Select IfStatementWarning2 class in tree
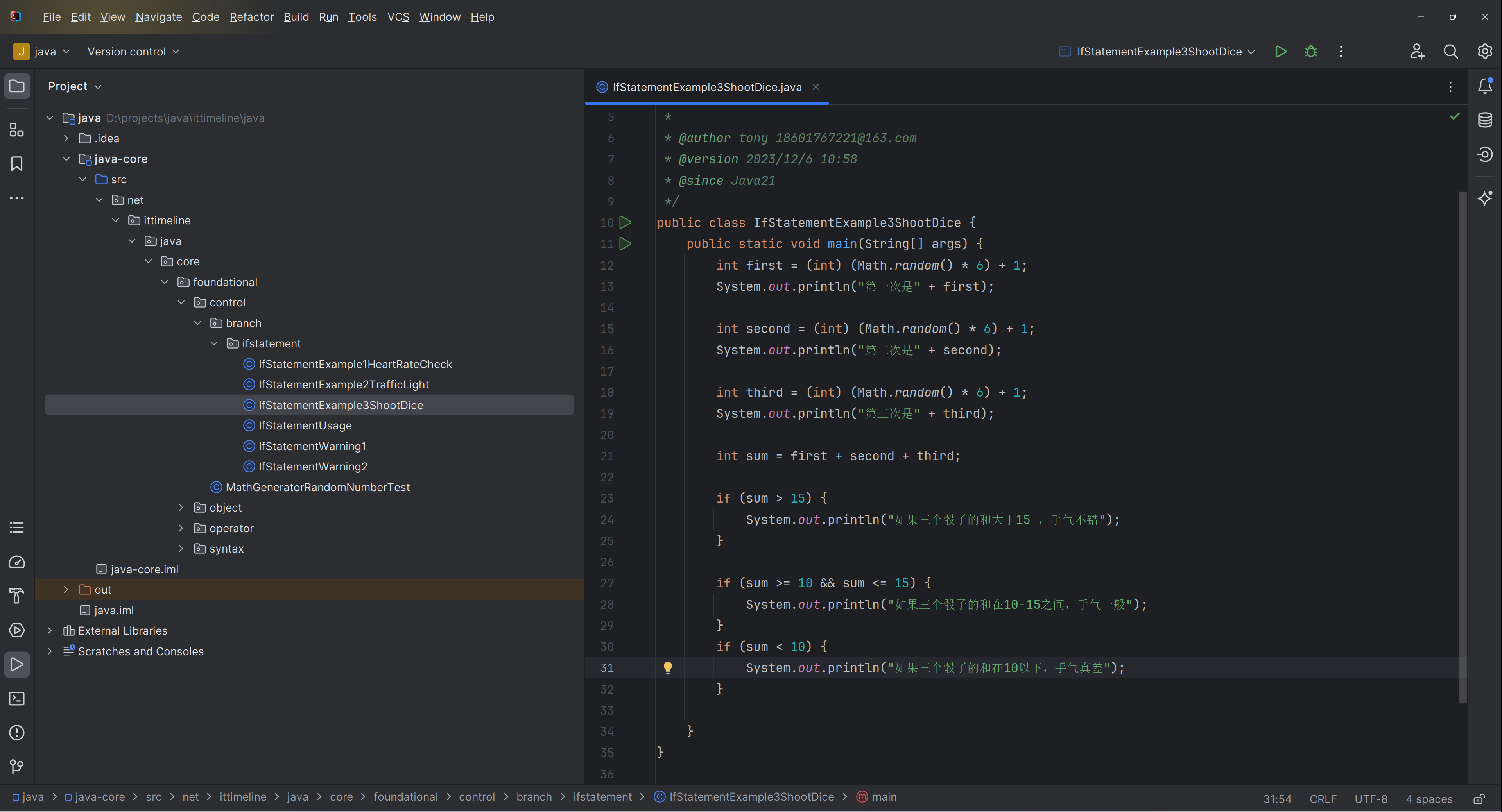 pos(312,466)
